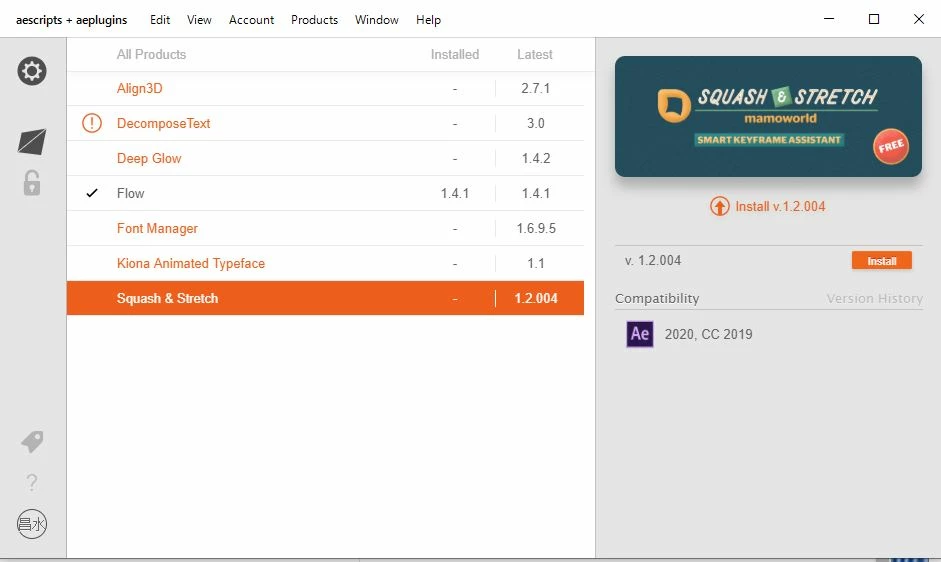The height and width of the screenshot is (562, 941).
Task: Click the DecomposeText warning exclamation icon
Action: [x=92, y=123]
